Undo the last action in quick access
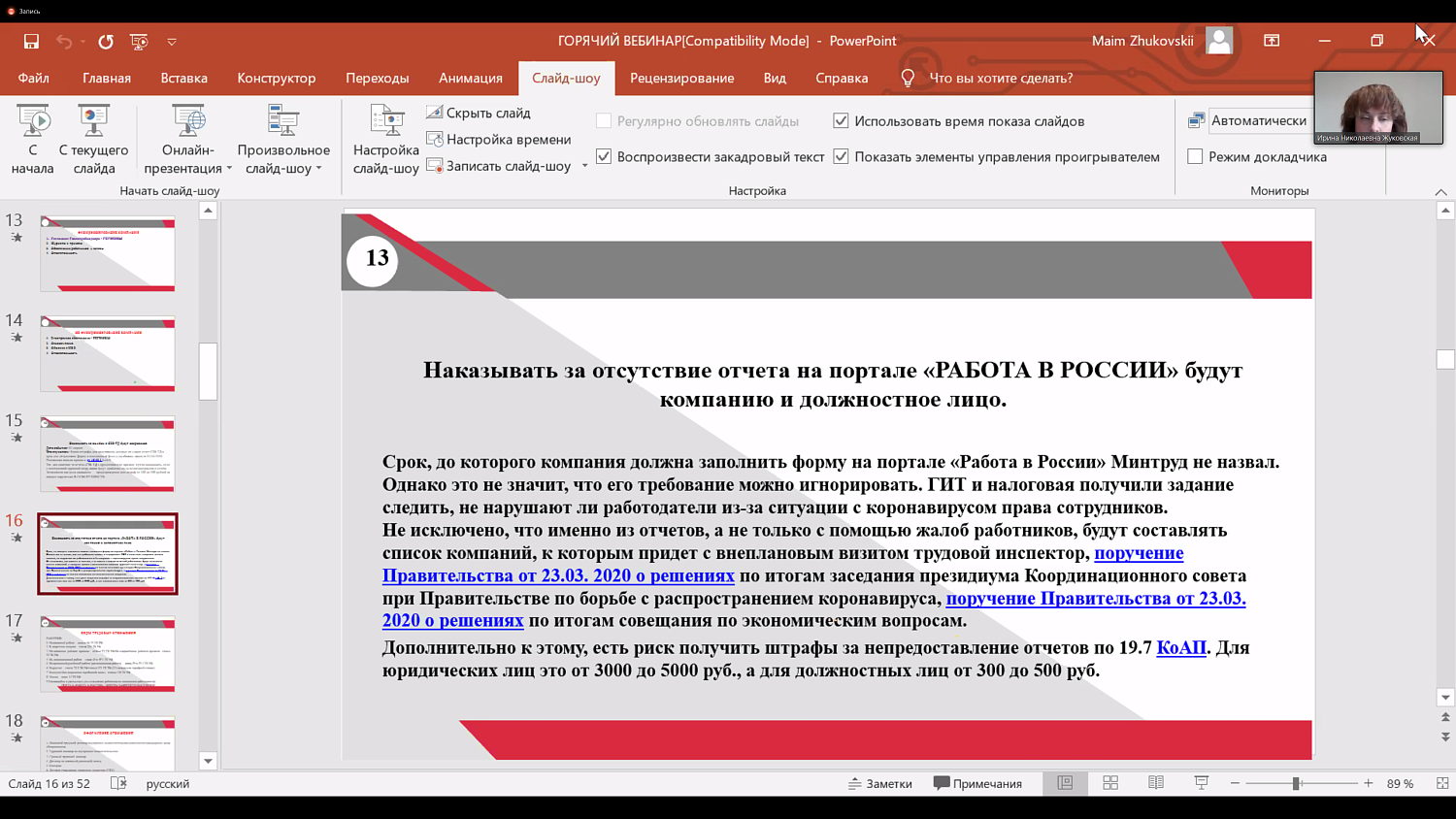Screen dimensions: 1456x819 pos(64,41)
